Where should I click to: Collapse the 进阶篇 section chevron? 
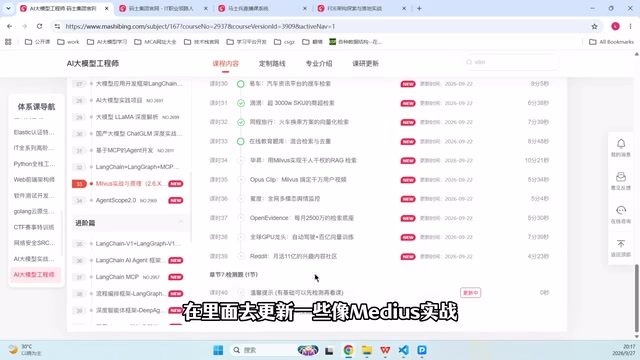click(180, 222)
